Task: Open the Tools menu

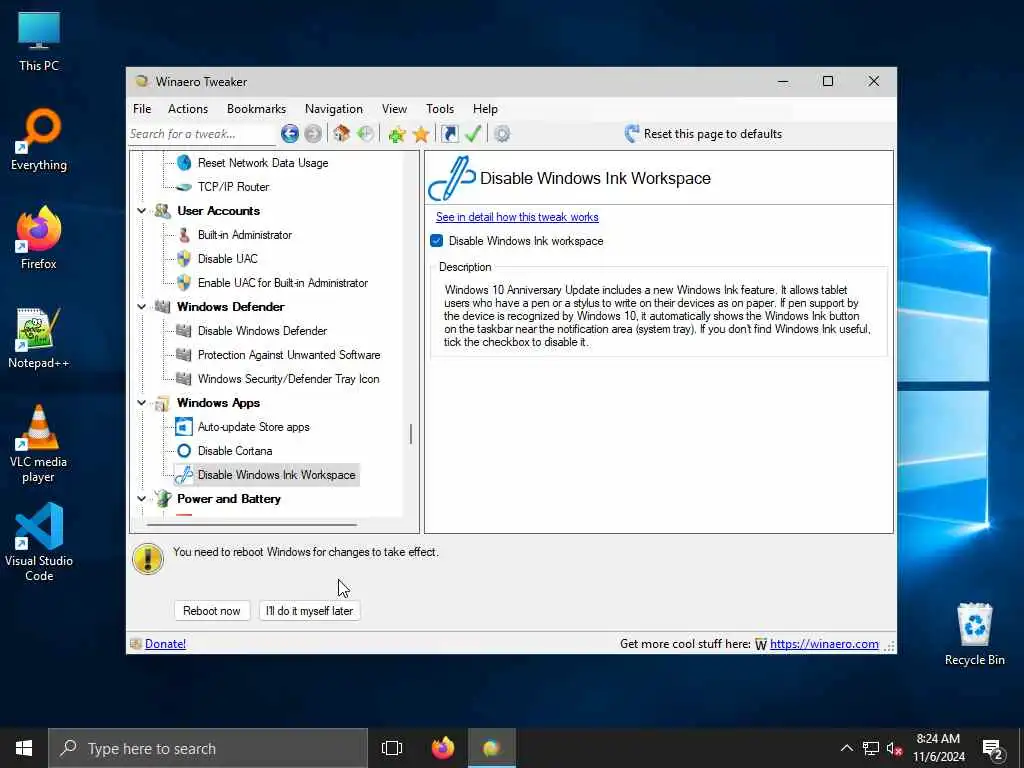Action: coord(440,109)
